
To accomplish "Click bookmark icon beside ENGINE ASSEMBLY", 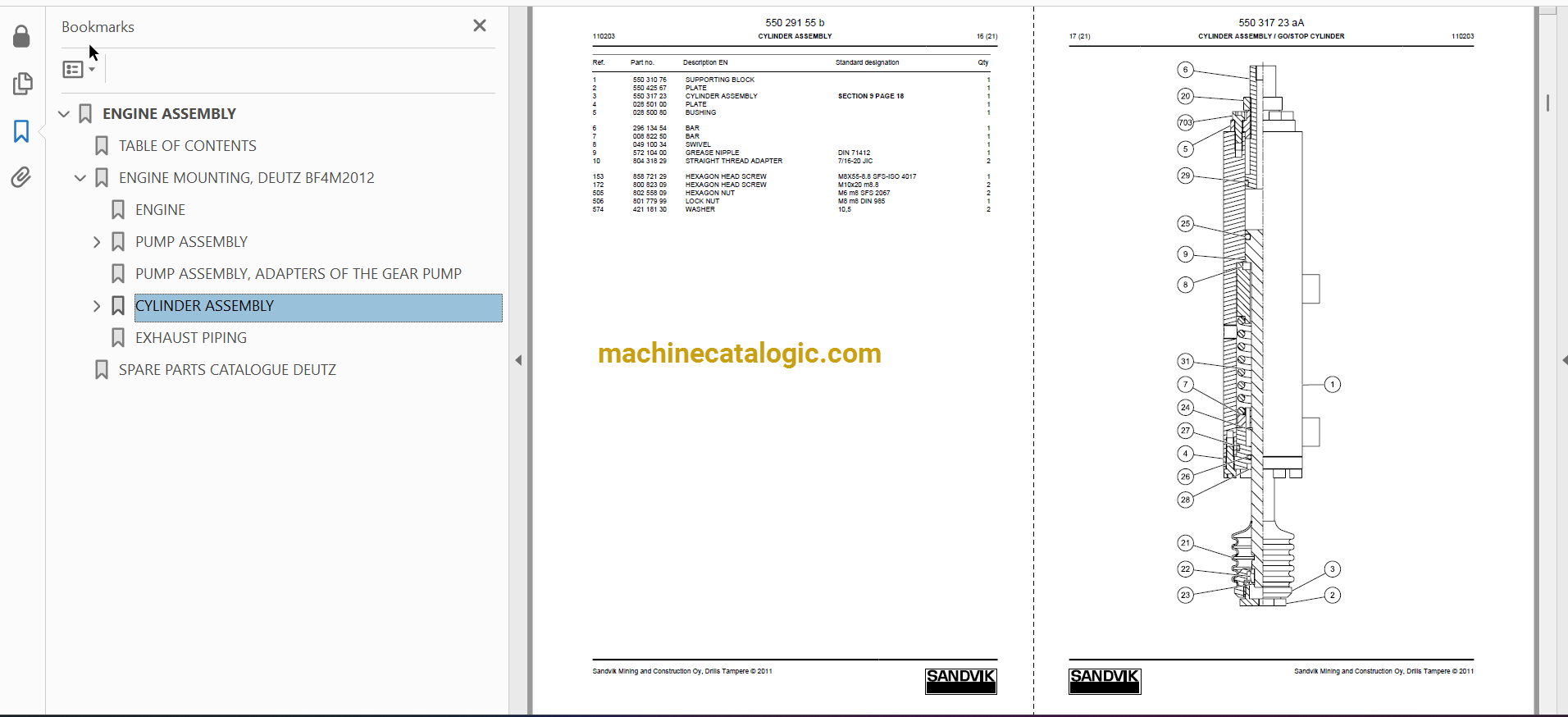I will point(85,114).
